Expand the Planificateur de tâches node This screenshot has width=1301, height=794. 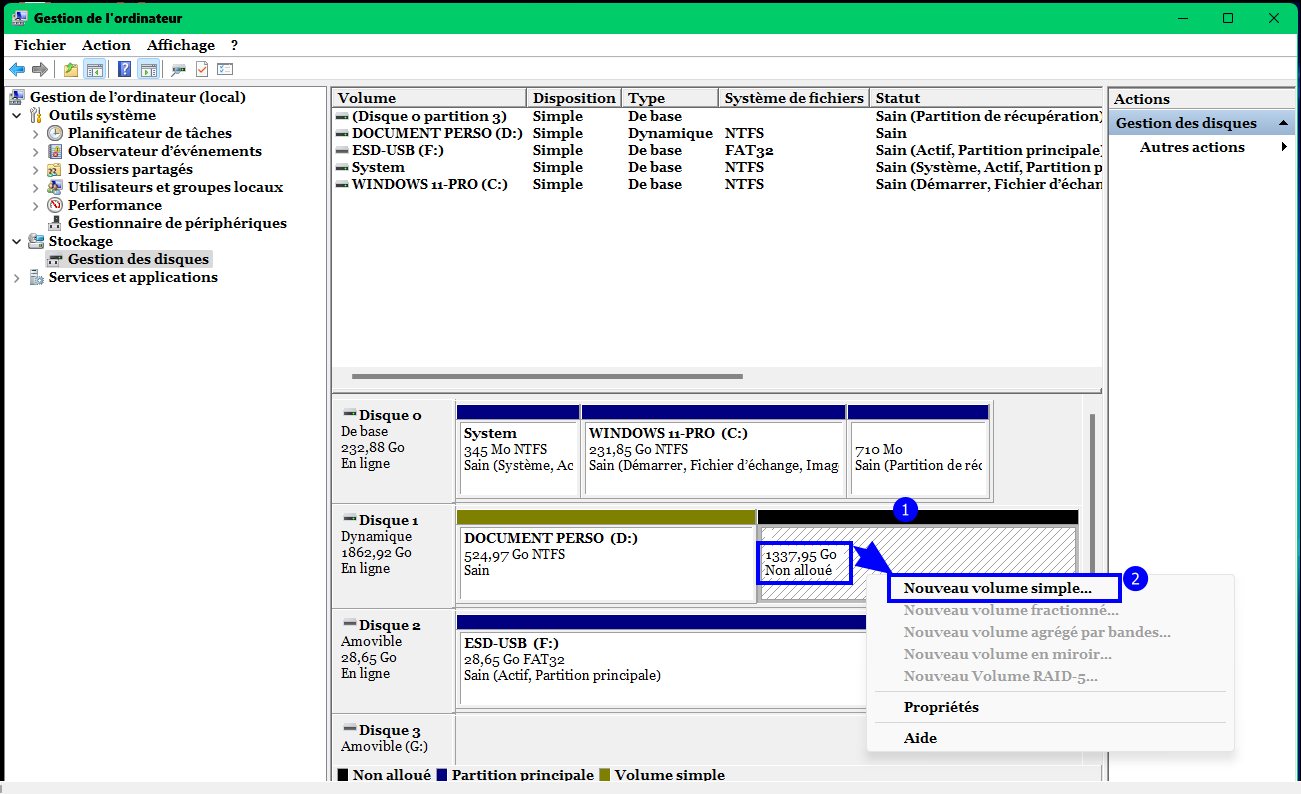point(36,133)
